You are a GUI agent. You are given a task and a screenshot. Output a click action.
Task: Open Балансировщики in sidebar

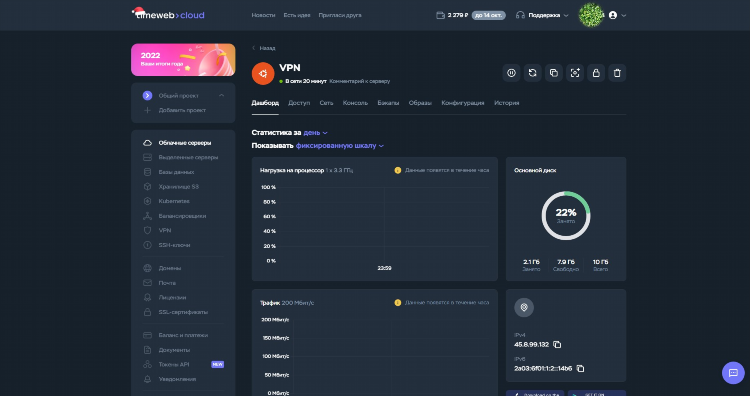point(183,216)
